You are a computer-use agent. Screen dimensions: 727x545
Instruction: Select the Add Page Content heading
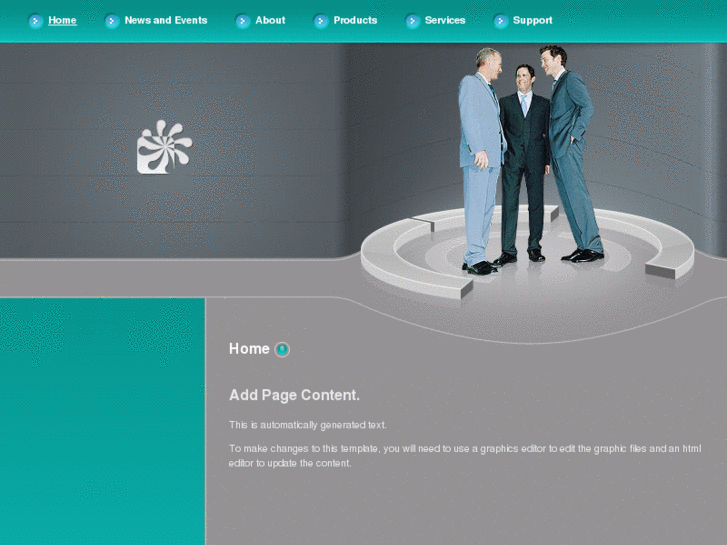pyautogui.click(x=294, y=395)
